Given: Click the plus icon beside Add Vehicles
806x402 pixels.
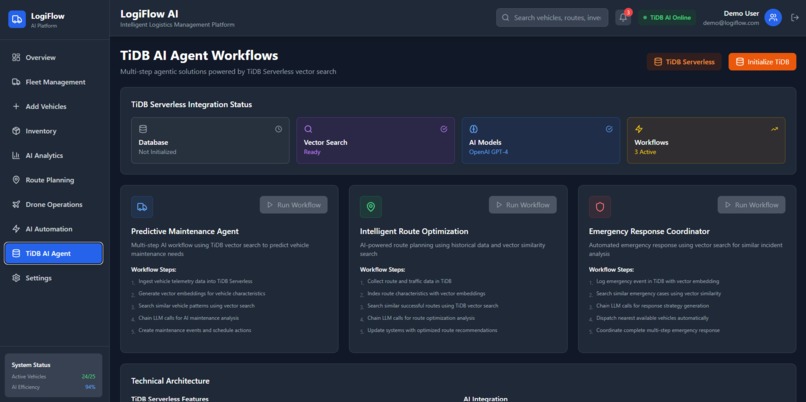Looking at the screenshot, I should pos(16,106).
